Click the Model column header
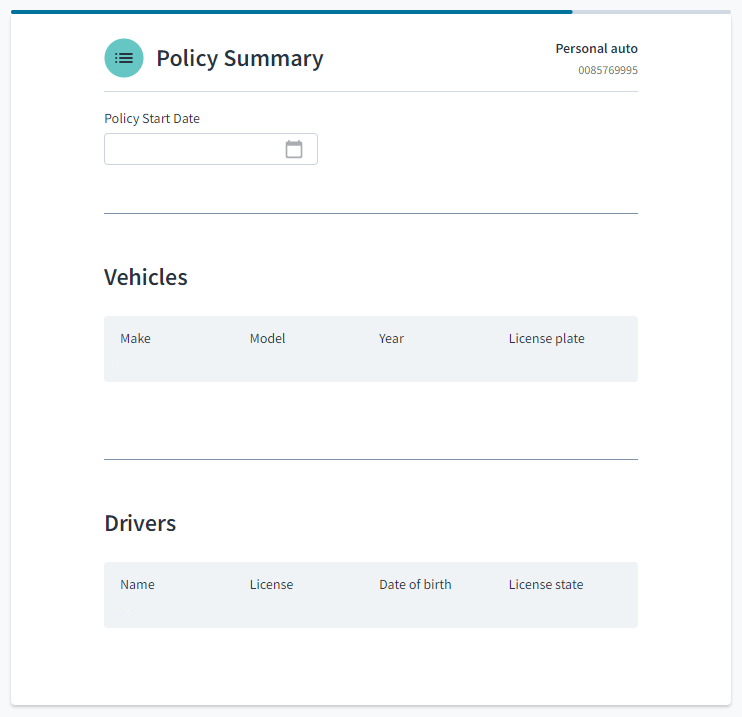Viewport: 742px width, 717px height. pyautogui.click(x=267, y=338)
